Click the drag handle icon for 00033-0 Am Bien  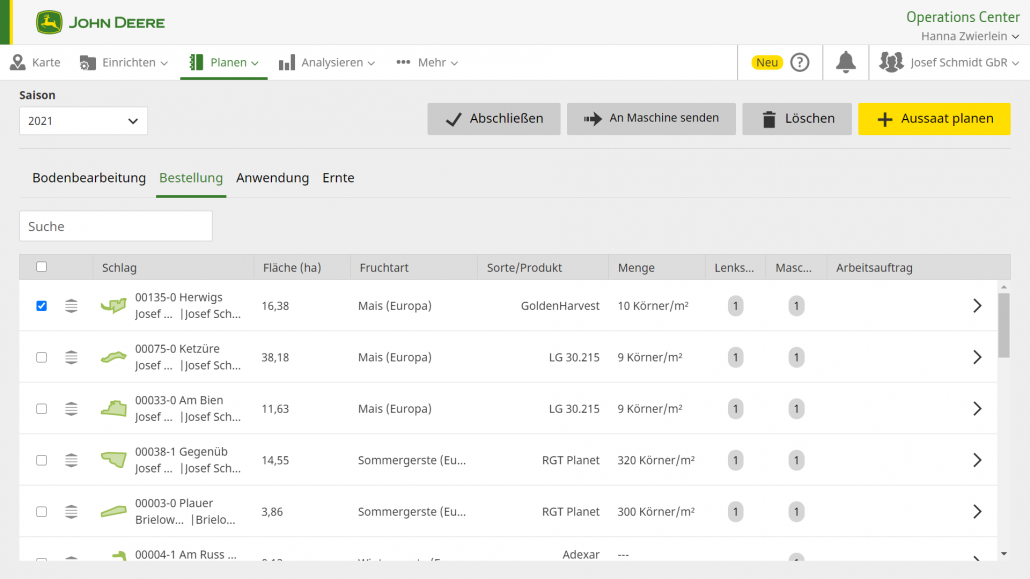coord(72,409)
